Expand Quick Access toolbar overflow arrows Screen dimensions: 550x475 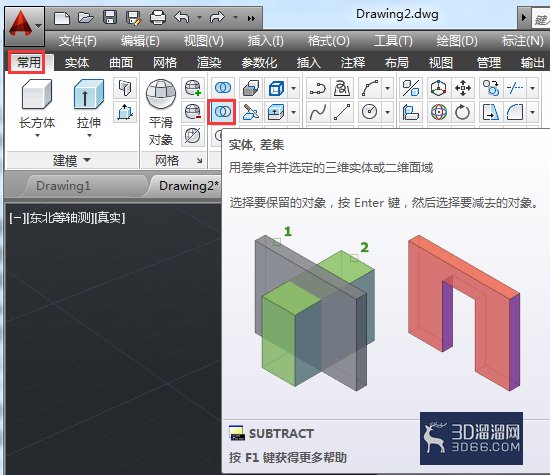click(x=251, y=18)
